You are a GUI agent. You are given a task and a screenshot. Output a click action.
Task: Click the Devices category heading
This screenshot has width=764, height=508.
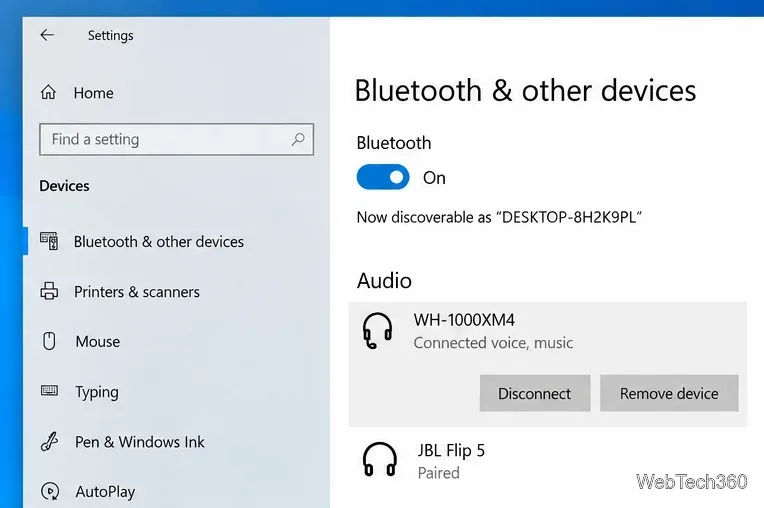click(x=64, y=186)
